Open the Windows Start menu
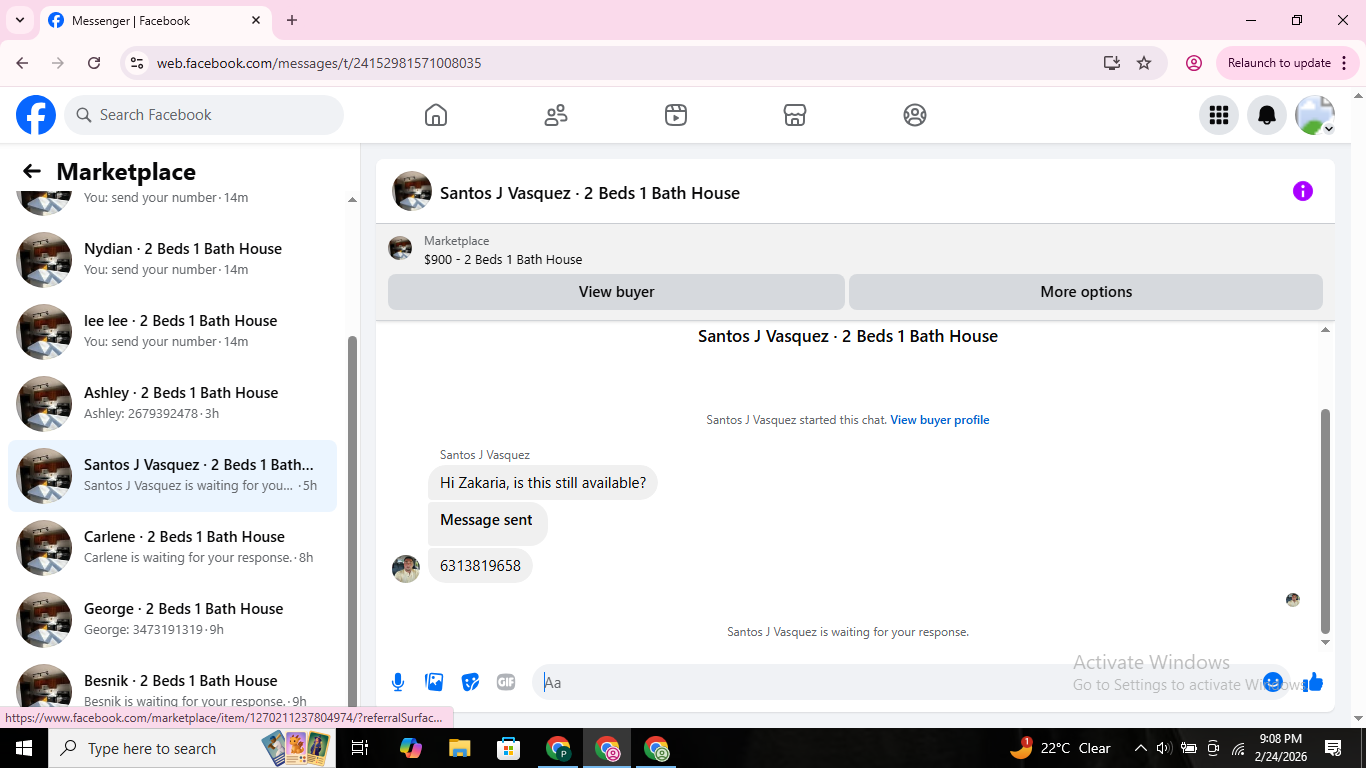Image resolution: width=1366 pixels, height=768 pixels. [x=24, y=748]
